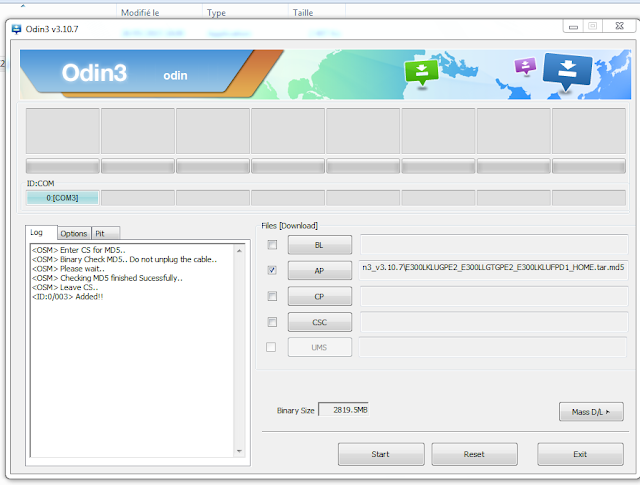Exit the Odin application
The width and height of the screenshot is (640, 485).
580,454
